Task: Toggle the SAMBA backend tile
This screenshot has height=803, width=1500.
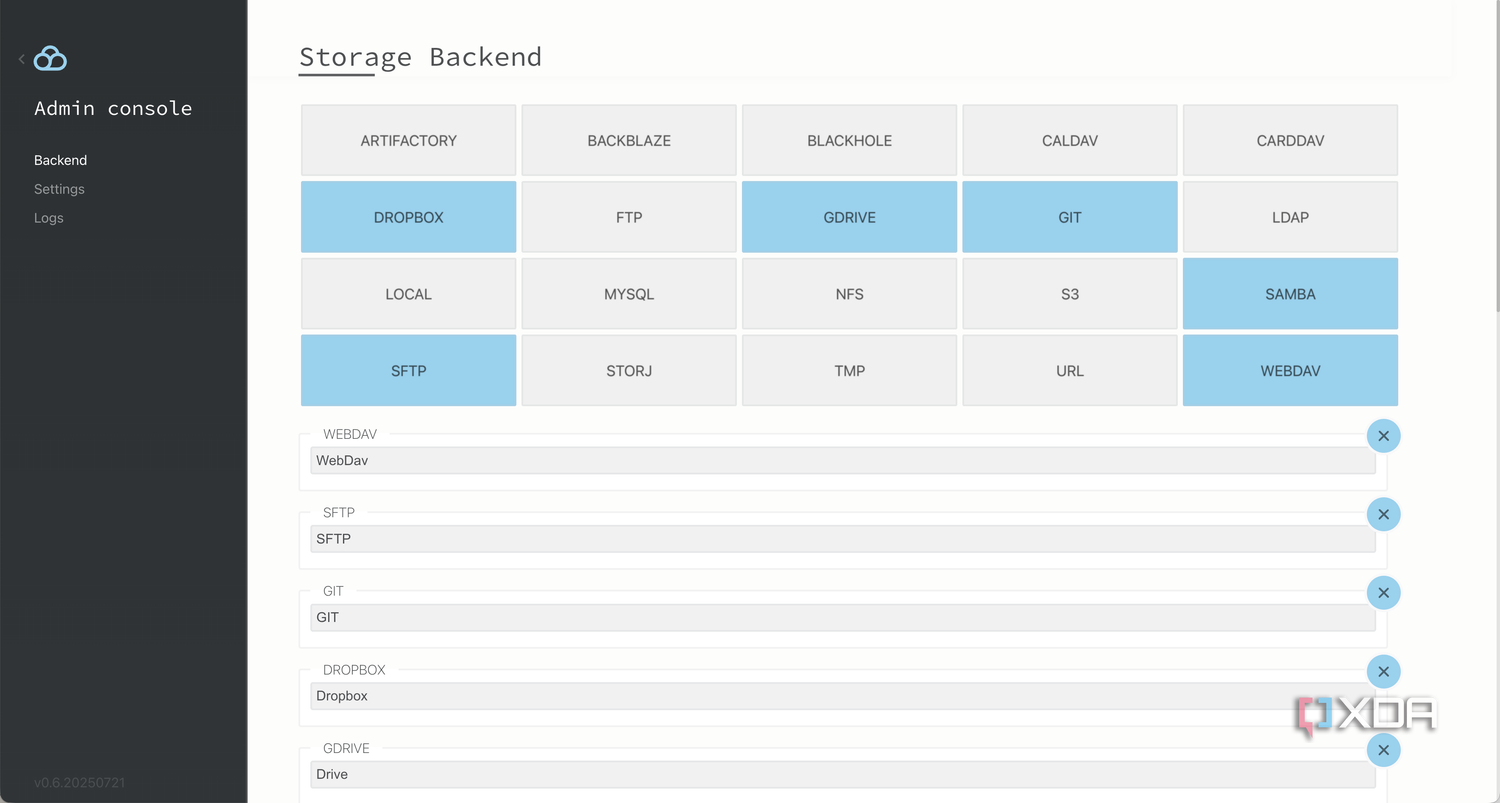Action: tap(1290, 294)
